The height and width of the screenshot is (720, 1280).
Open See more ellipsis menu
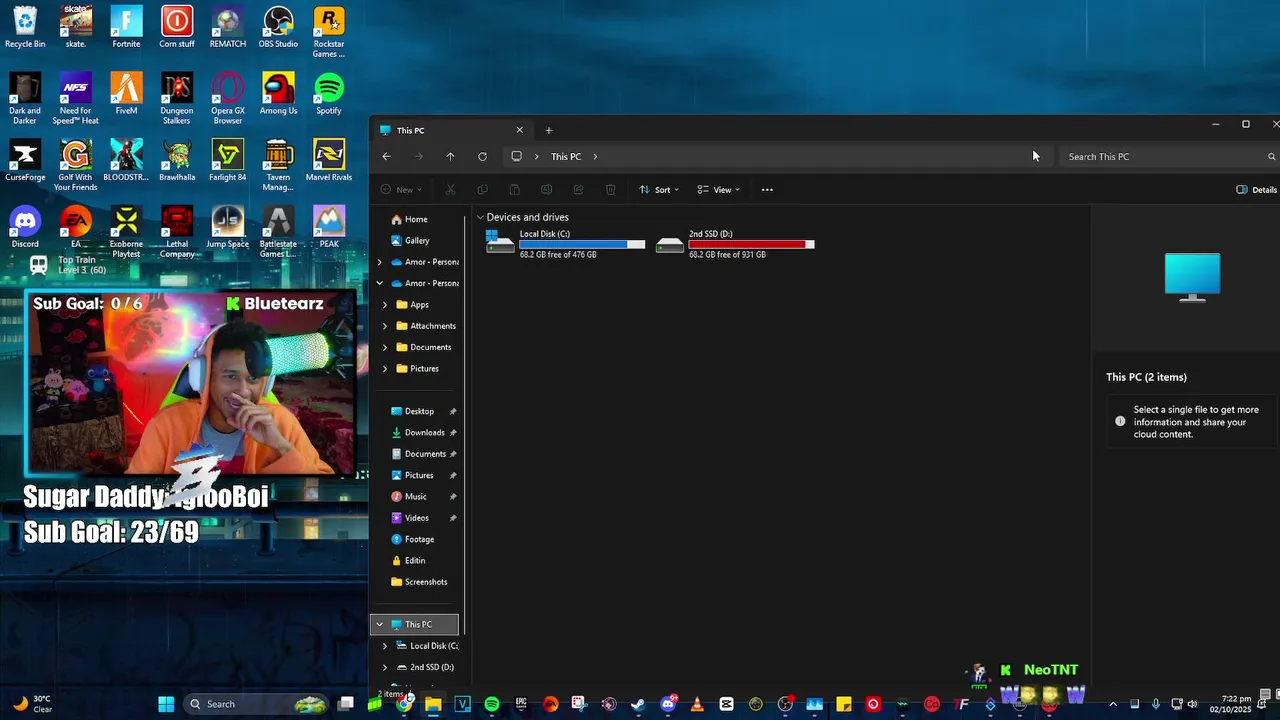[x=767, y=189]
